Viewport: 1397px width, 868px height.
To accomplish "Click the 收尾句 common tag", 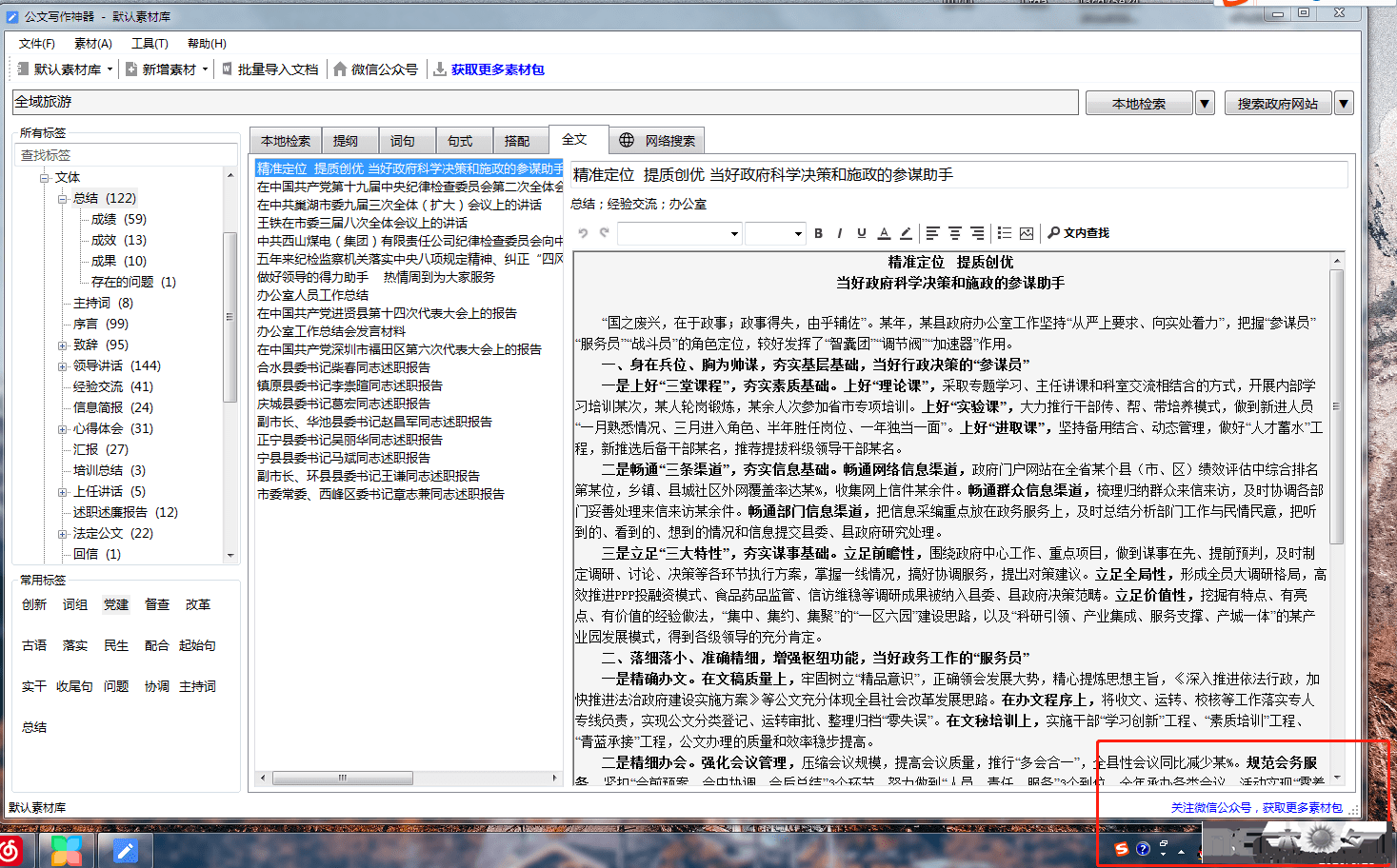I will point(74,686).
